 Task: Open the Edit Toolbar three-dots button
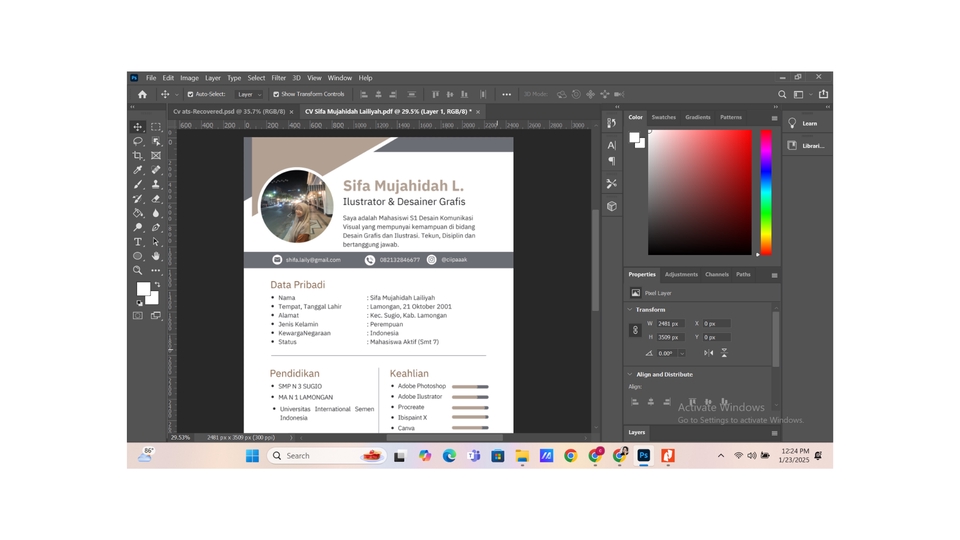tap(156, 270)
